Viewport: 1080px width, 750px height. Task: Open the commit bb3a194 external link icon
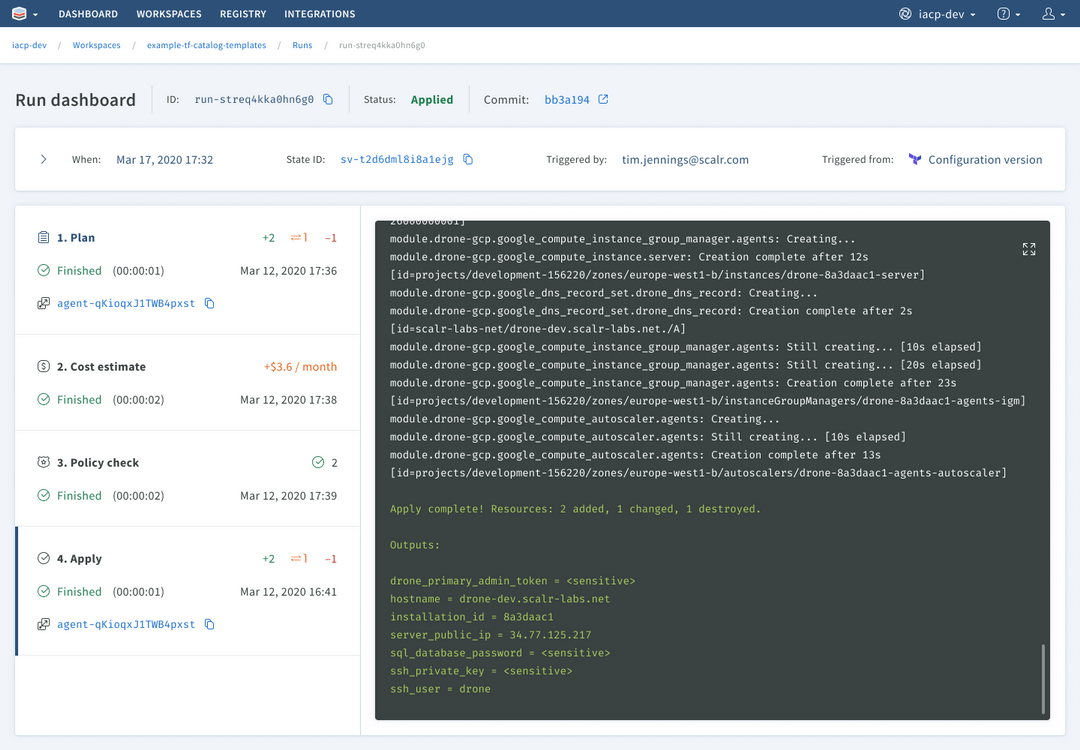[x=602, y=99]
